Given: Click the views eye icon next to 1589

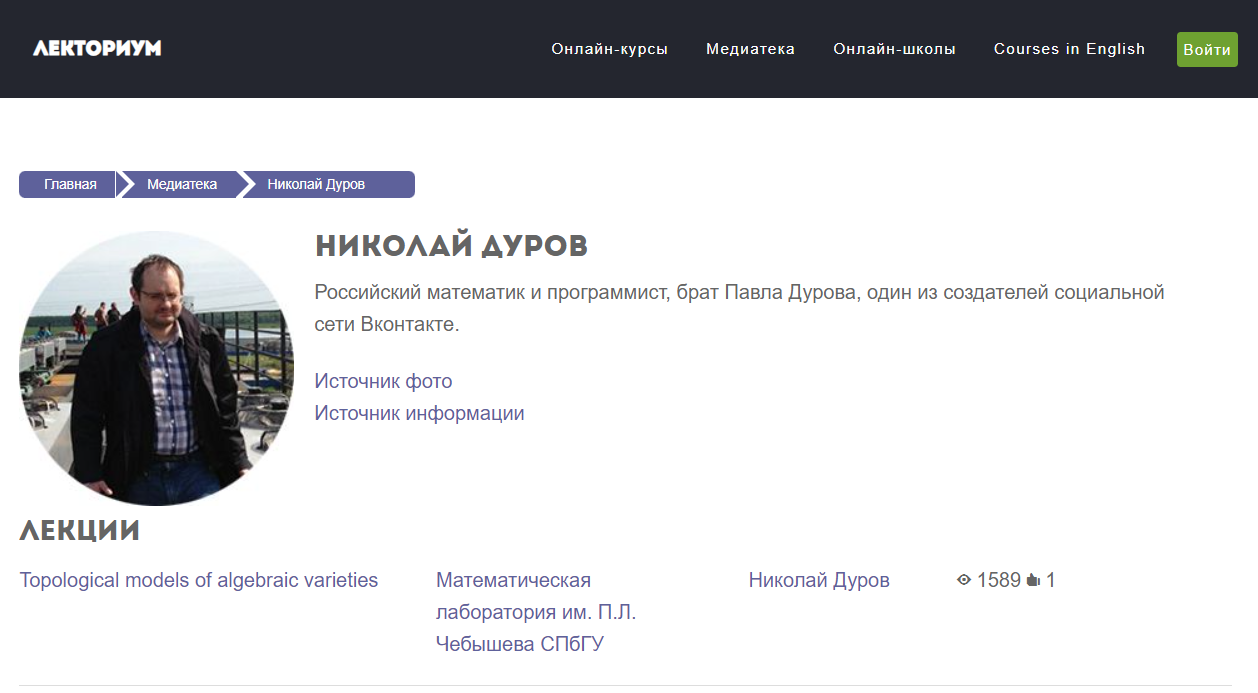Looking at the screenshot, I should click(963, 579).
